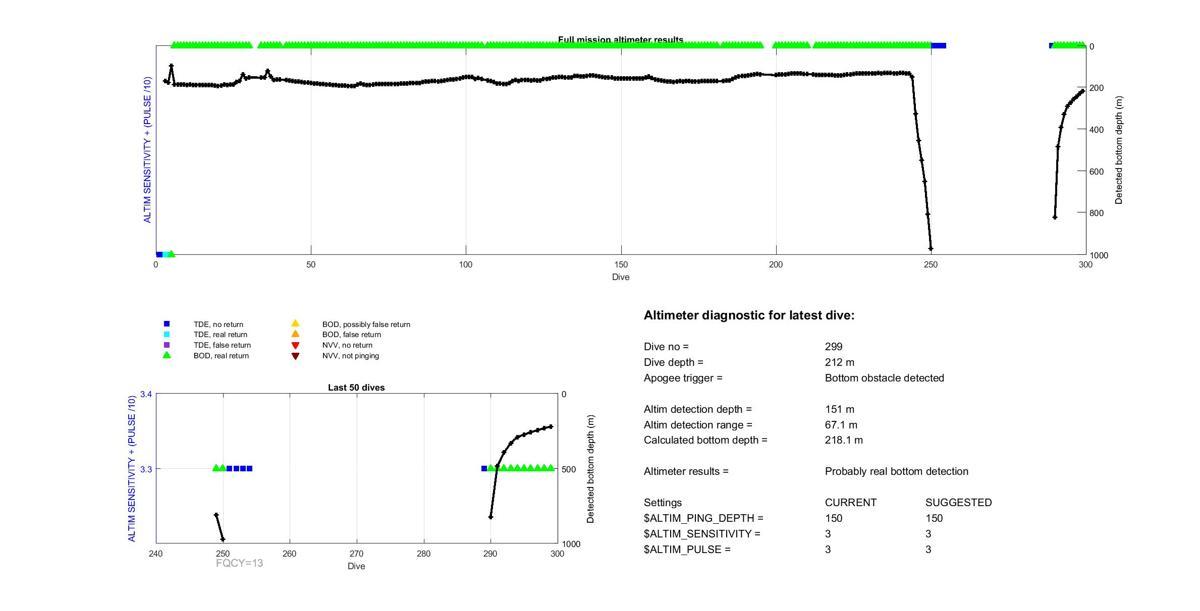The width and height of the screenshot is (1200, 611).
Task: Select the suggested value 3 for ALTIM_PULSE
Action: [929, 550]
